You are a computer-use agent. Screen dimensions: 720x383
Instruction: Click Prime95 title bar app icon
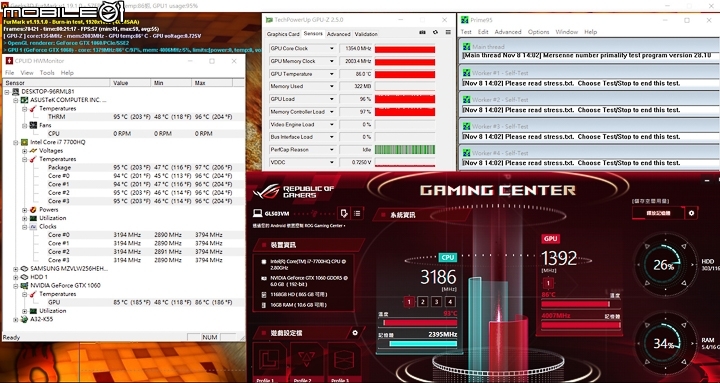click(465, 20)
